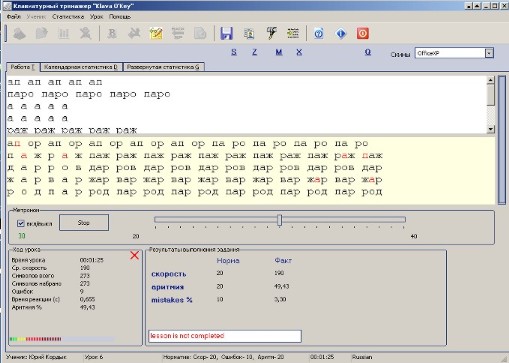
Task: Click the first greyed toolbar icon
Action: tap(20, 33)
